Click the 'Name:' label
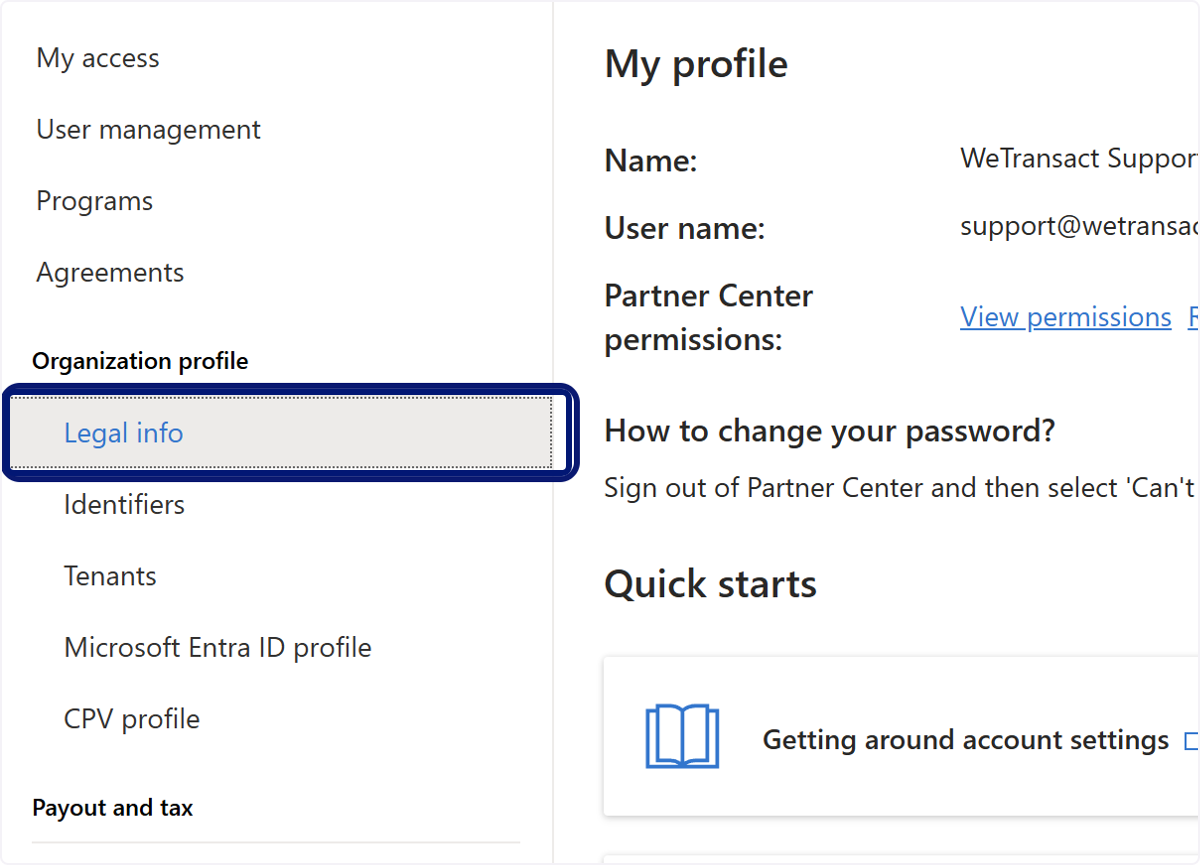This screenshot has width=1200, height=865. coord(651,161)
